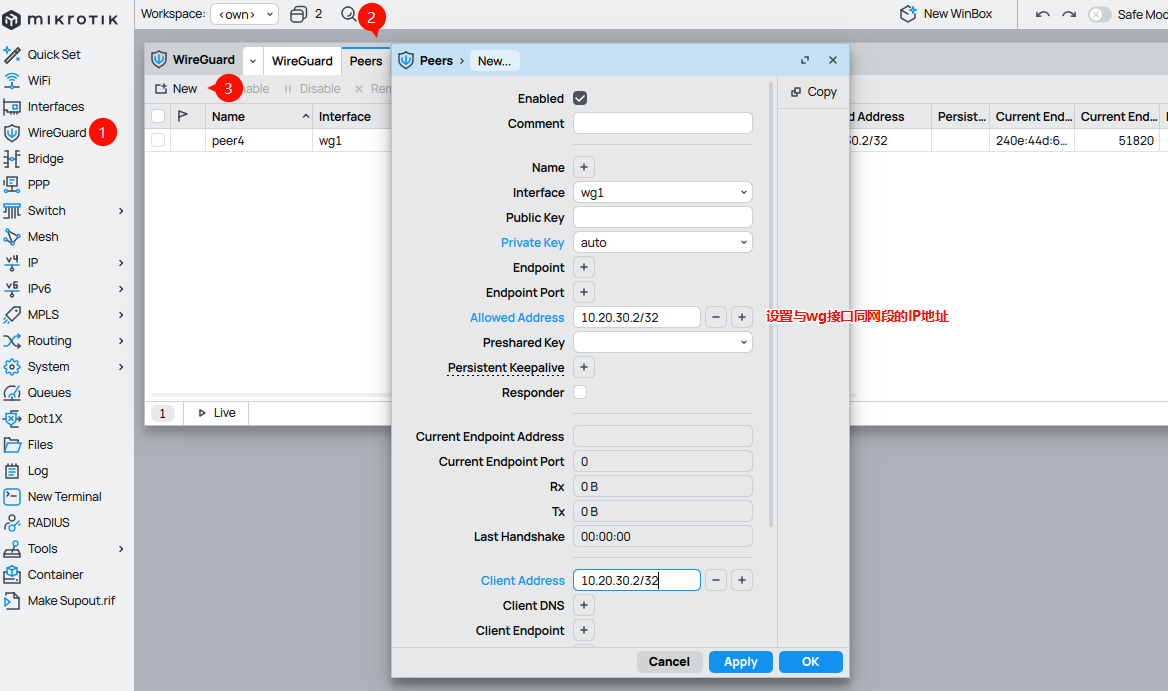The height and width of the screenshot is (691, 1168).
Task: Click the Public Key input field
Action: point(662,217)
